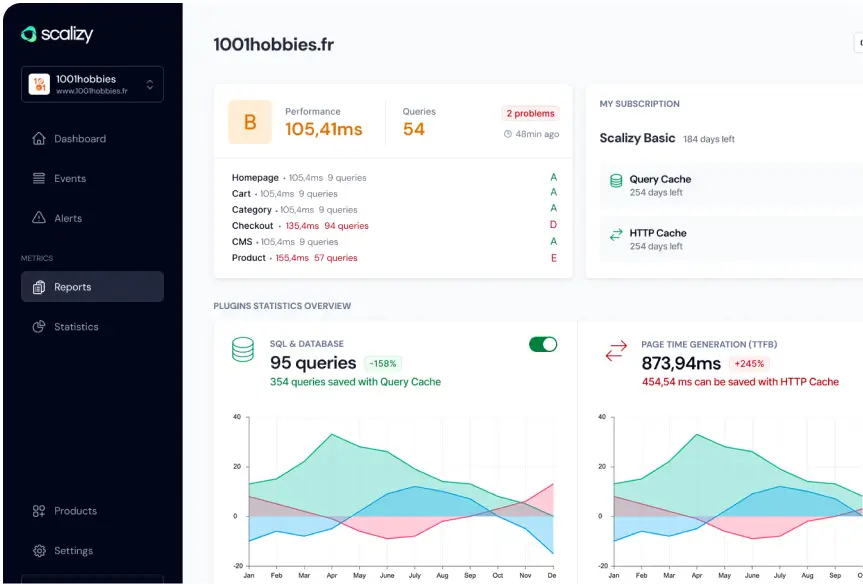Click the -158% green badge
The image size is (863, 584).
coord(383,363)
